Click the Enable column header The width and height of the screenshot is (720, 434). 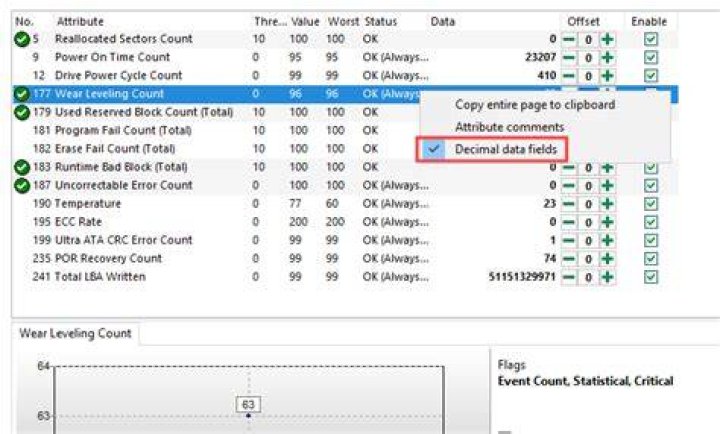[649, 22]
